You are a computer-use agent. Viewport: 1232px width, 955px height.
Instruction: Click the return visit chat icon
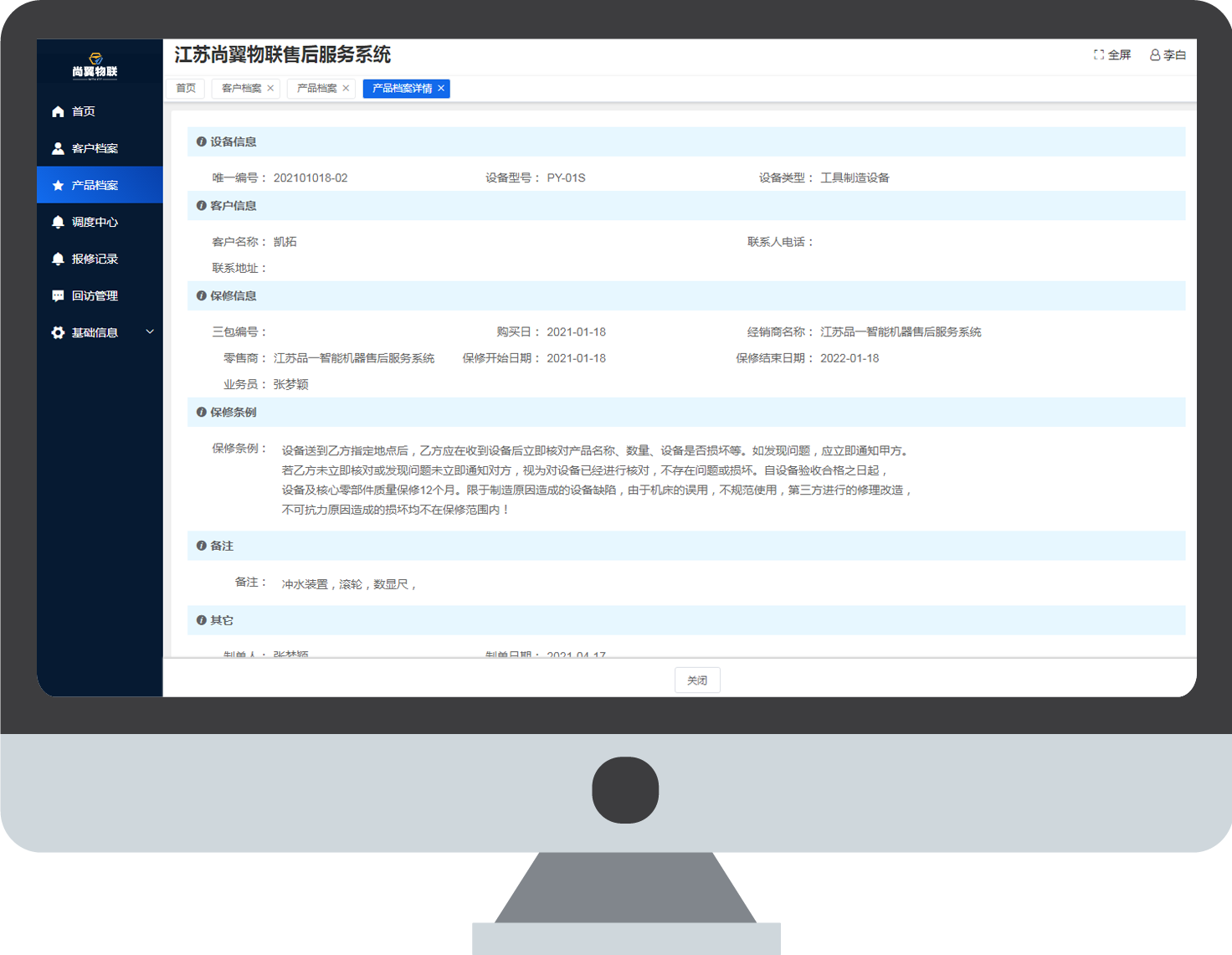click(58, 295)
